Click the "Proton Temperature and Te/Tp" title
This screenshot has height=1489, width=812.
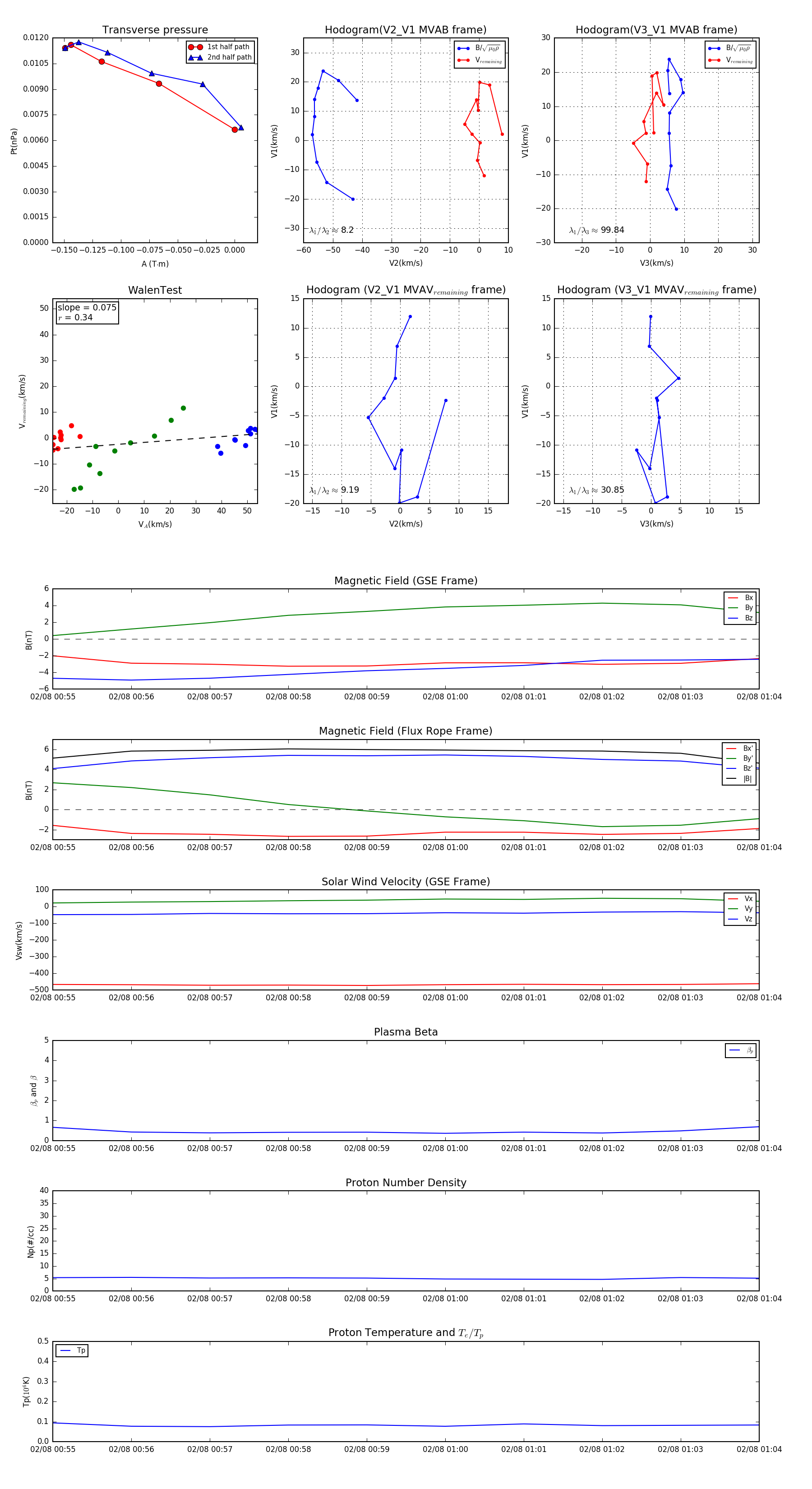pyautogui.click(x=406, y=1333)
